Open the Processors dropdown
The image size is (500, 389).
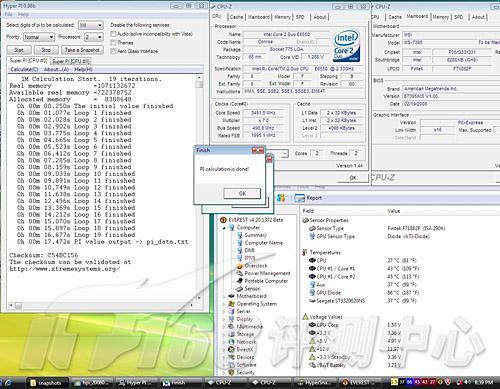tap(94, 37)
